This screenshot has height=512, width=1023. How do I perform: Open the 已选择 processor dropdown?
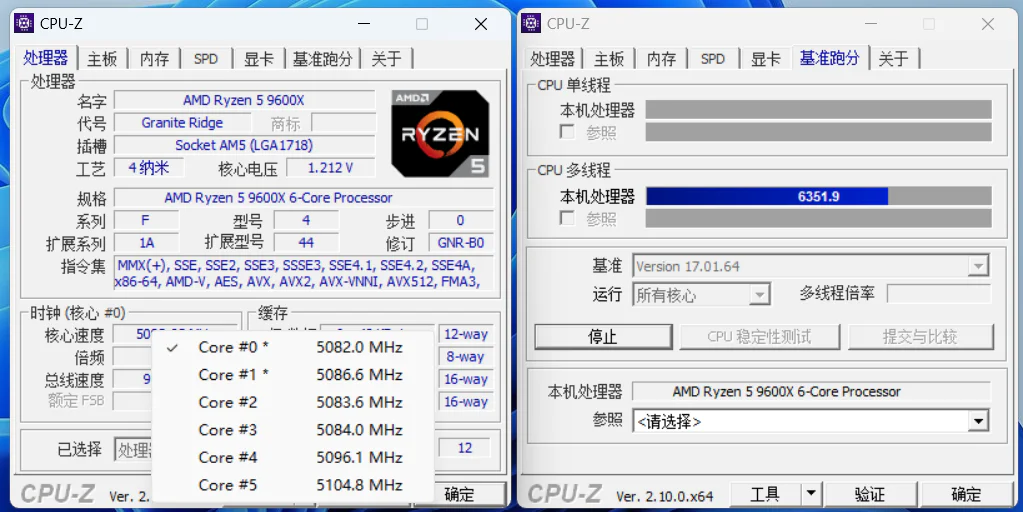click(x=134, y=449)
